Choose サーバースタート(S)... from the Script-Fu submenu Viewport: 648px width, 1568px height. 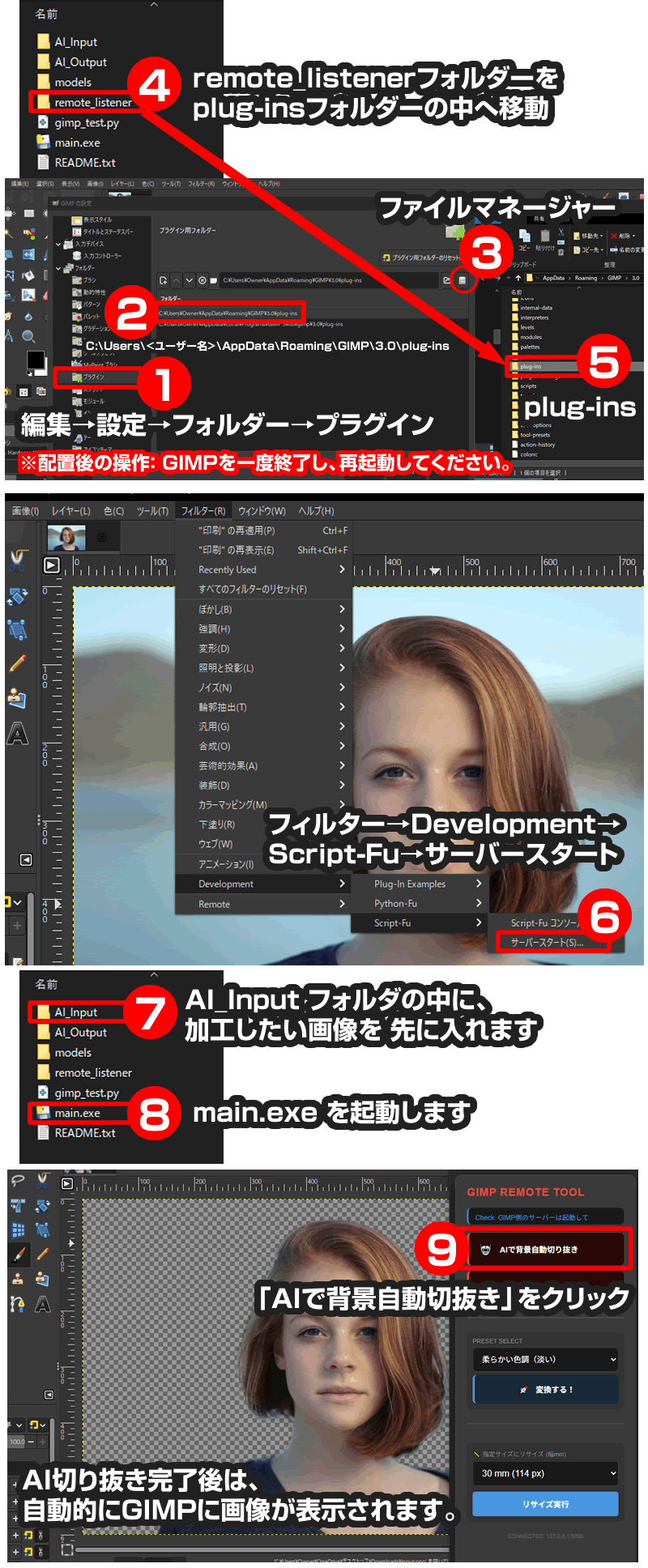[x=547, y=943]
